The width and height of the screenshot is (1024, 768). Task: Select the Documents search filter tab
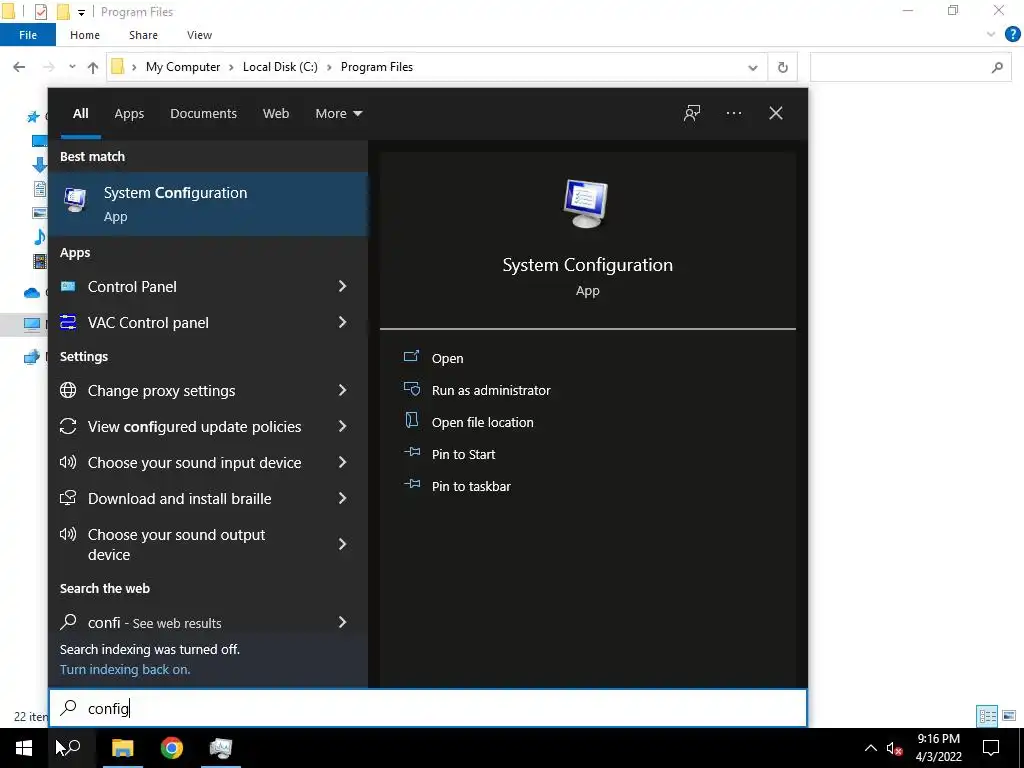(203, 113)
